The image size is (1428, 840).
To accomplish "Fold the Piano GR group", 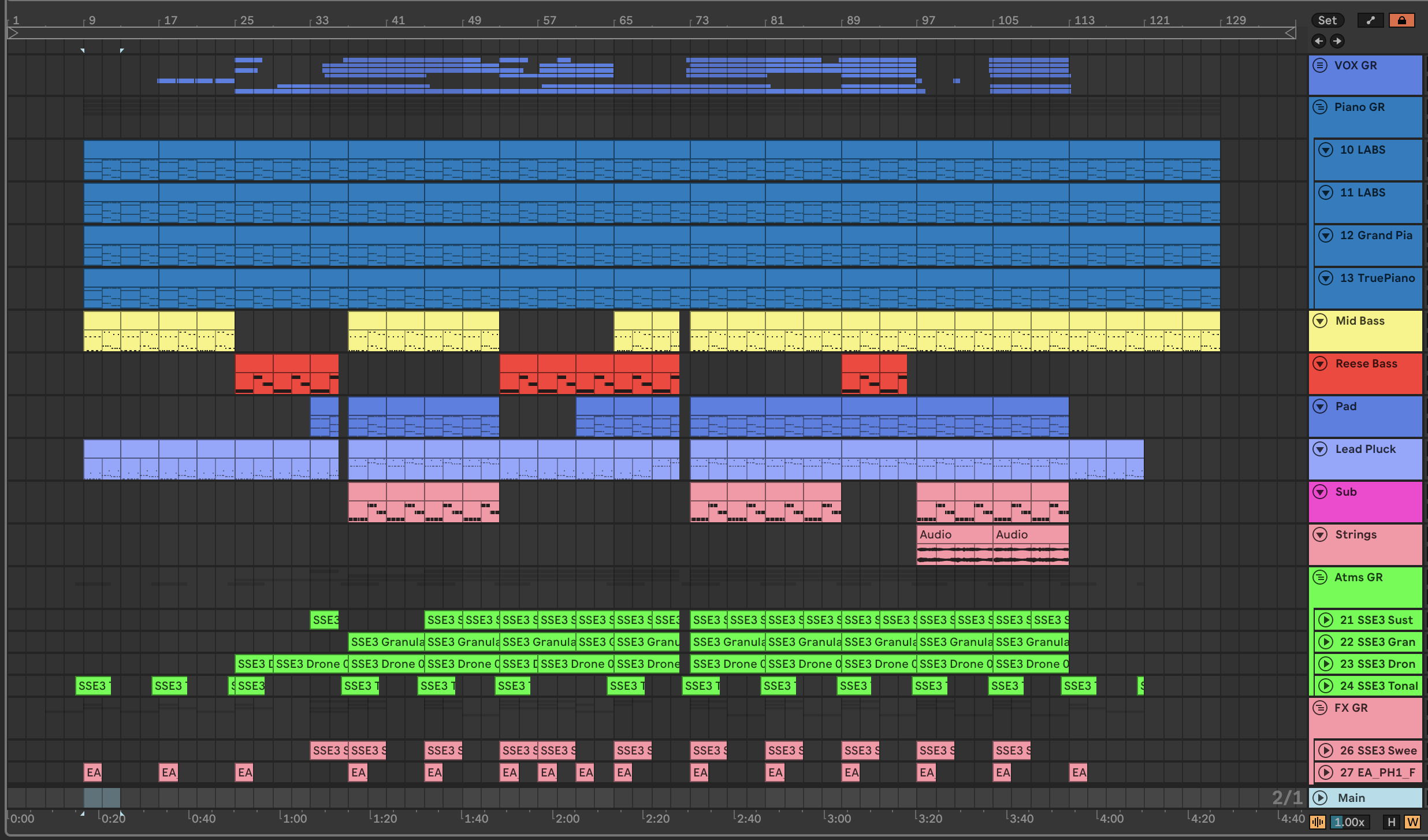I will (1320, 107).
